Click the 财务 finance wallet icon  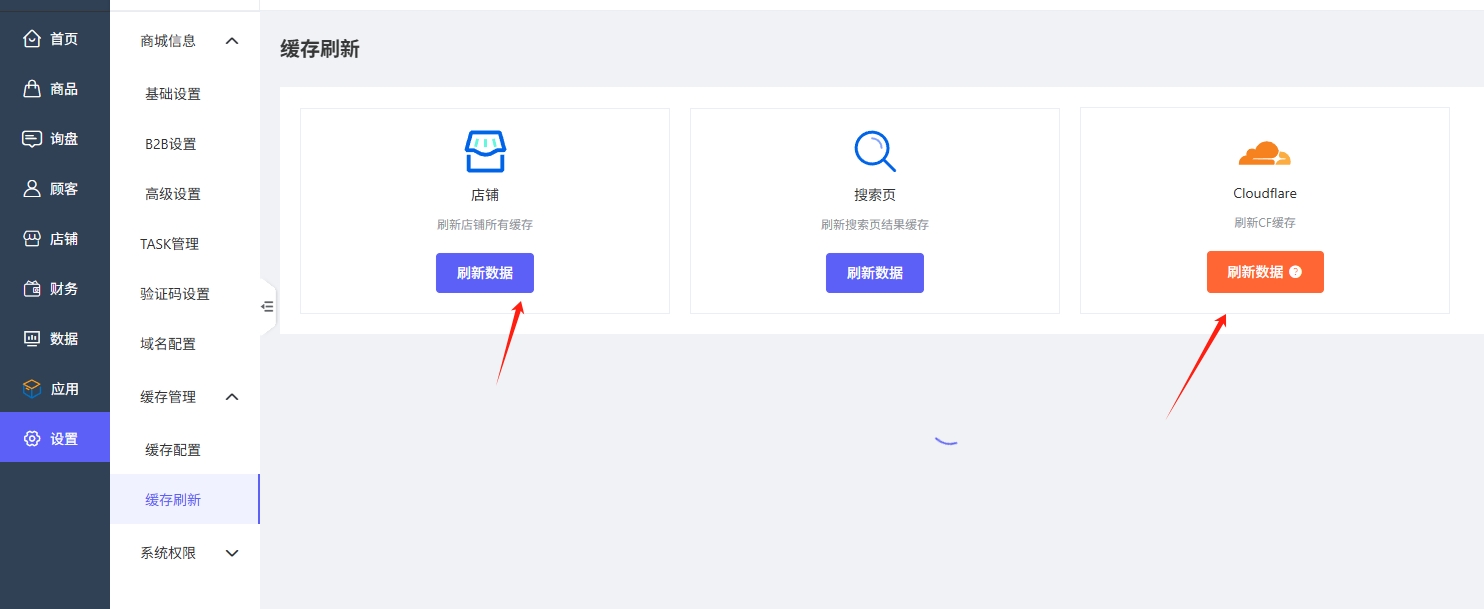[x=32, y=289]
